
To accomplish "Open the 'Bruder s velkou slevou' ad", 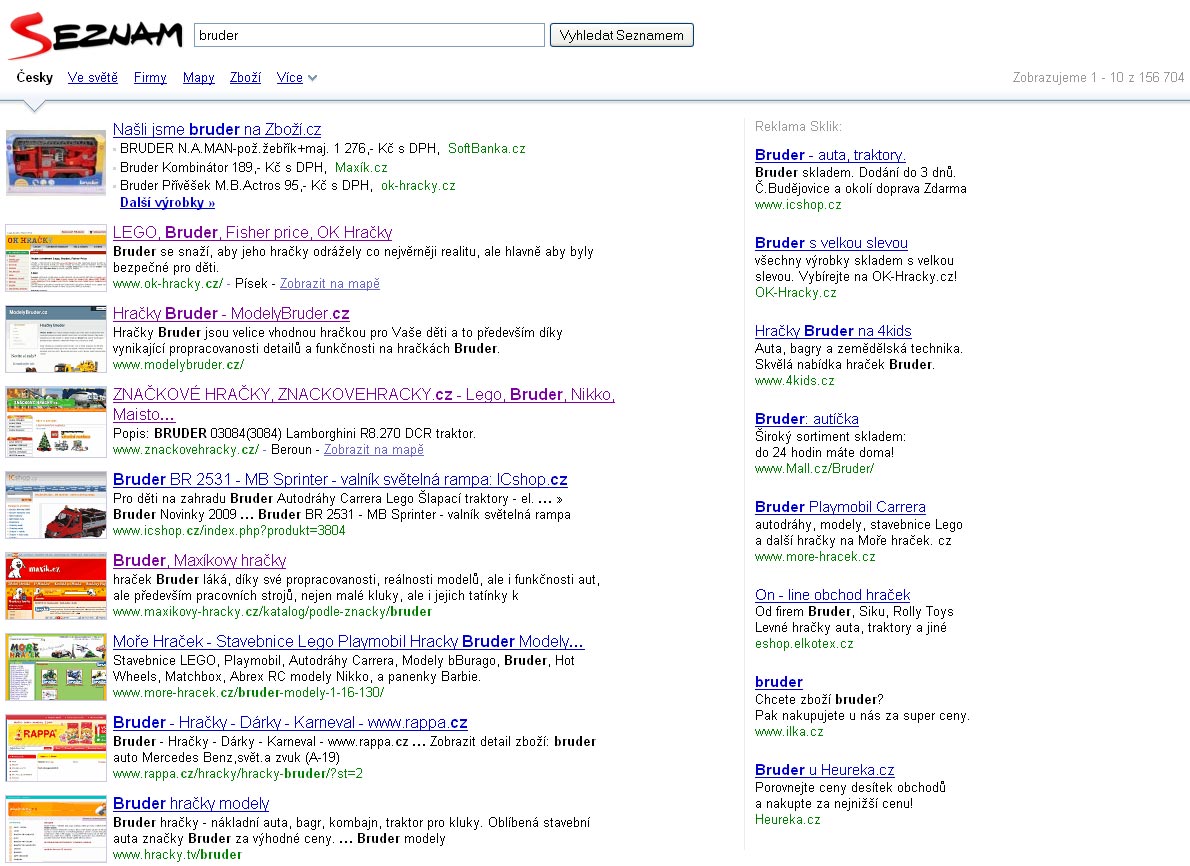I will pos(831,243).
